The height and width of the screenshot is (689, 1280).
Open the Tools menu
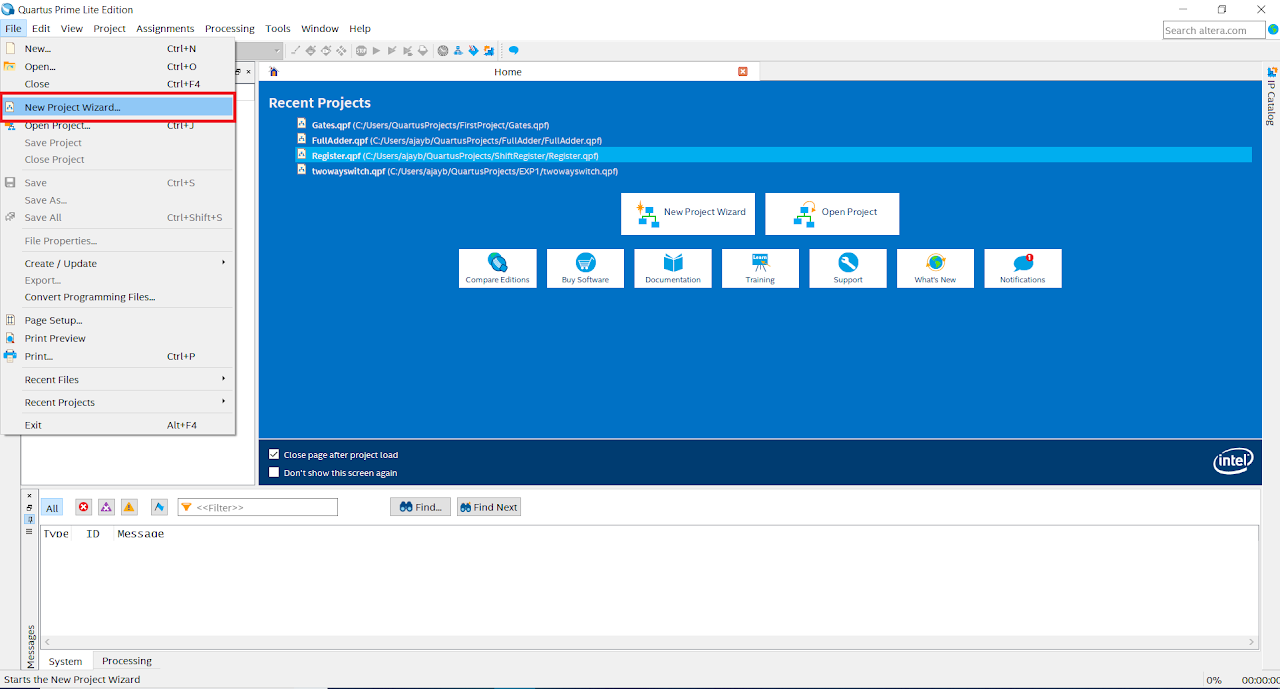pyautogui.click(x=278, y=28)
